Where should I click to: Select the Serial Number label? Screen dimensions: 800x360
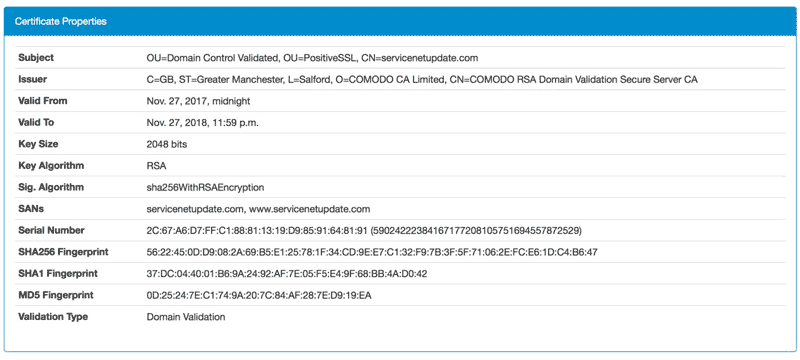[x=52, y=230]
